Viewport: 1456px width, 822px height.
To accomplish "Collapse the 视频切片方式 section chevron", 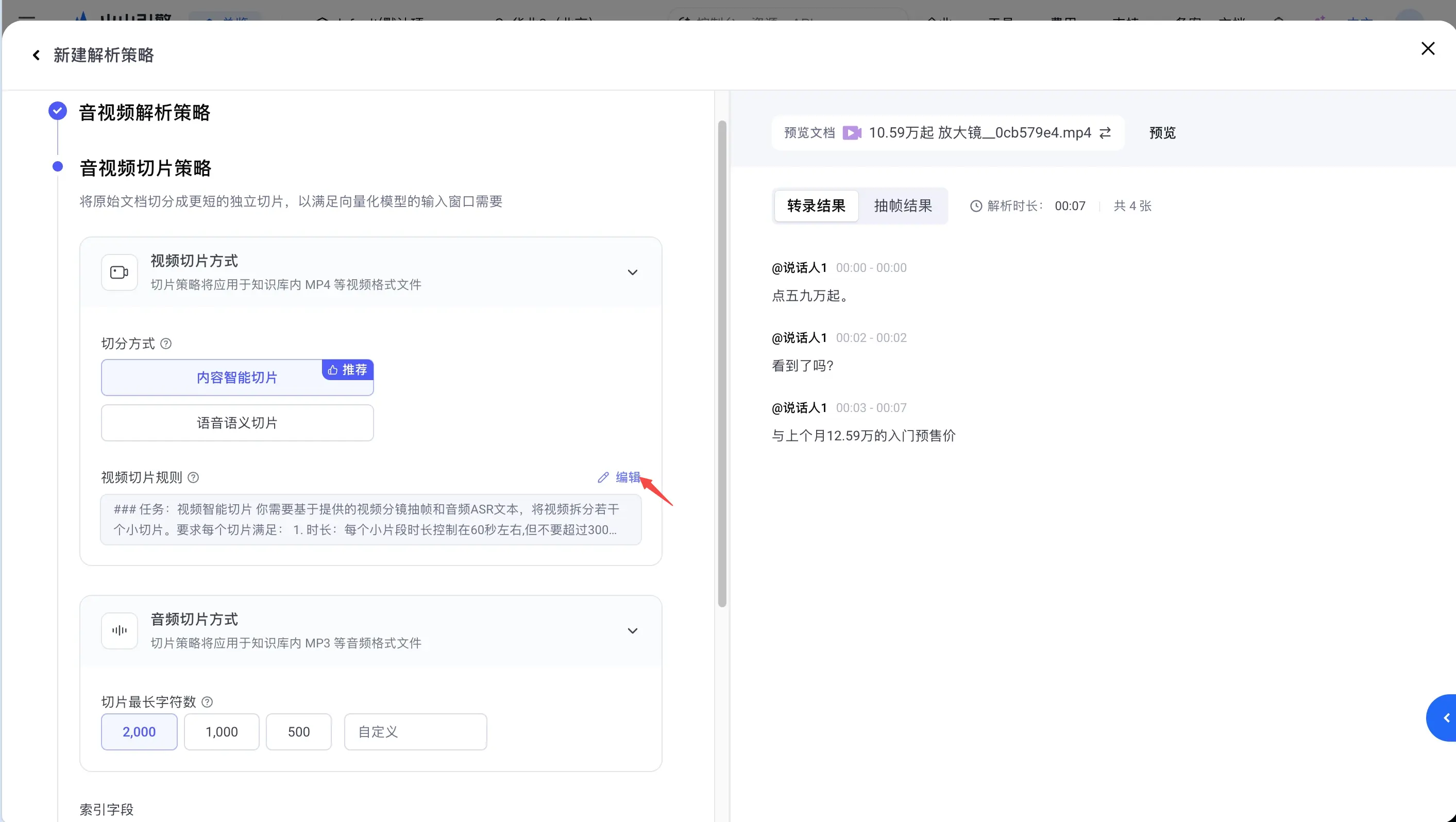I will click(633, 272).
